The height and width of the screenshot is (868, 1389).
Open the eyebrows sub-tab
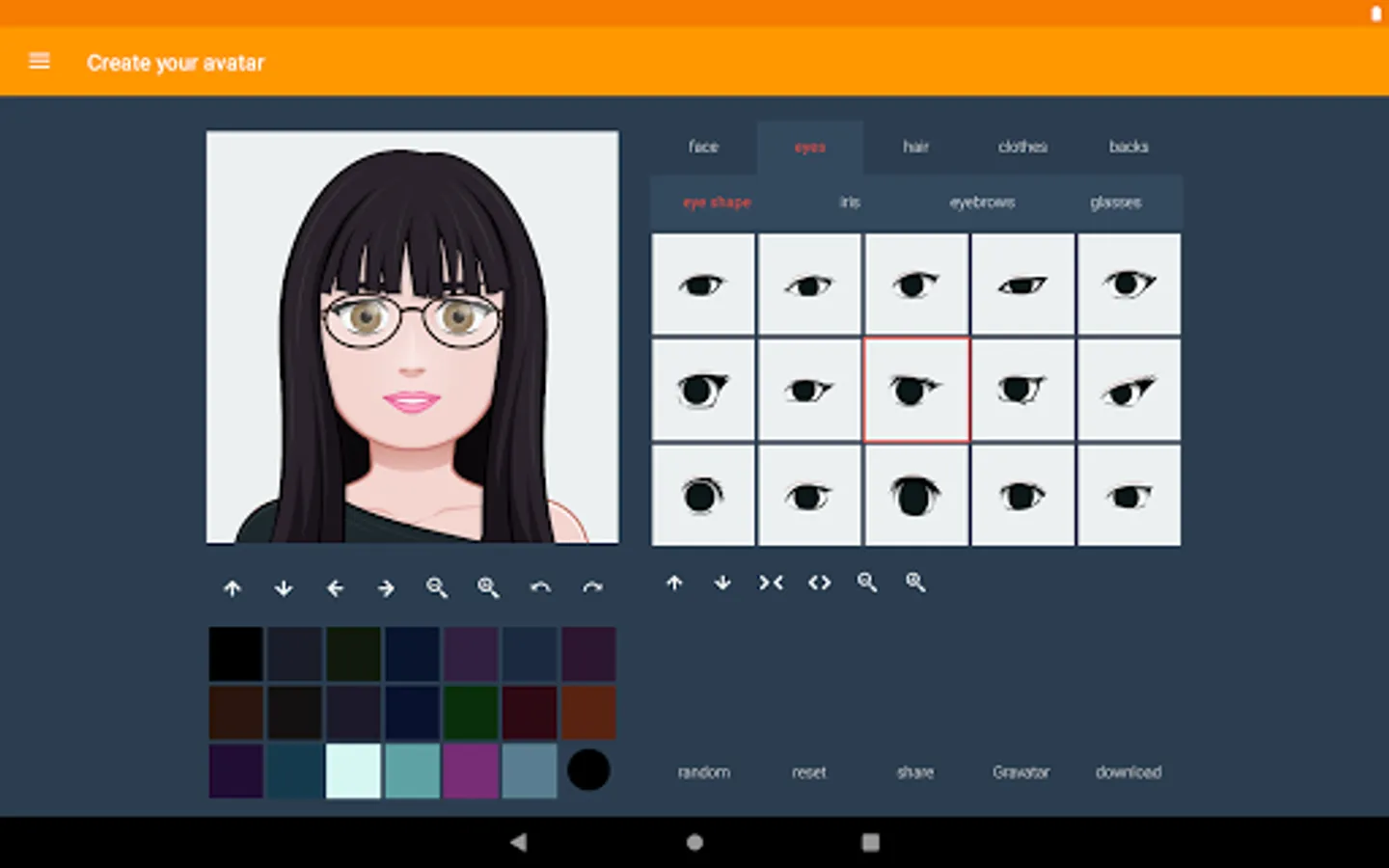coord(982,203)
